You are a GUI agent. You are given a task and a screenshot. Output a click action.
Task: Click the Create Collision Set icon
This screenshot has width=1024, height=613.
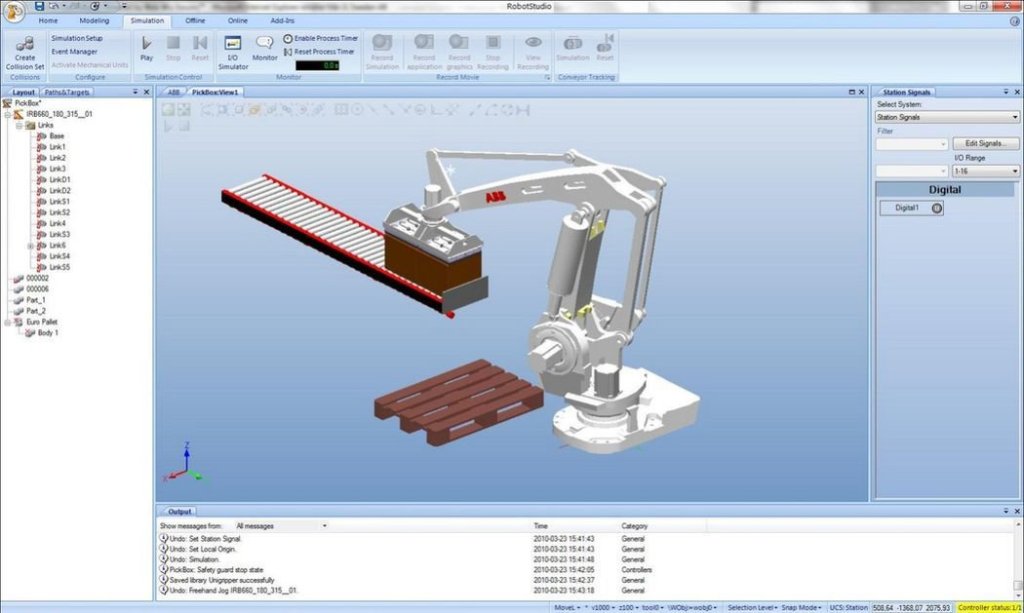(x=24, y=45)
